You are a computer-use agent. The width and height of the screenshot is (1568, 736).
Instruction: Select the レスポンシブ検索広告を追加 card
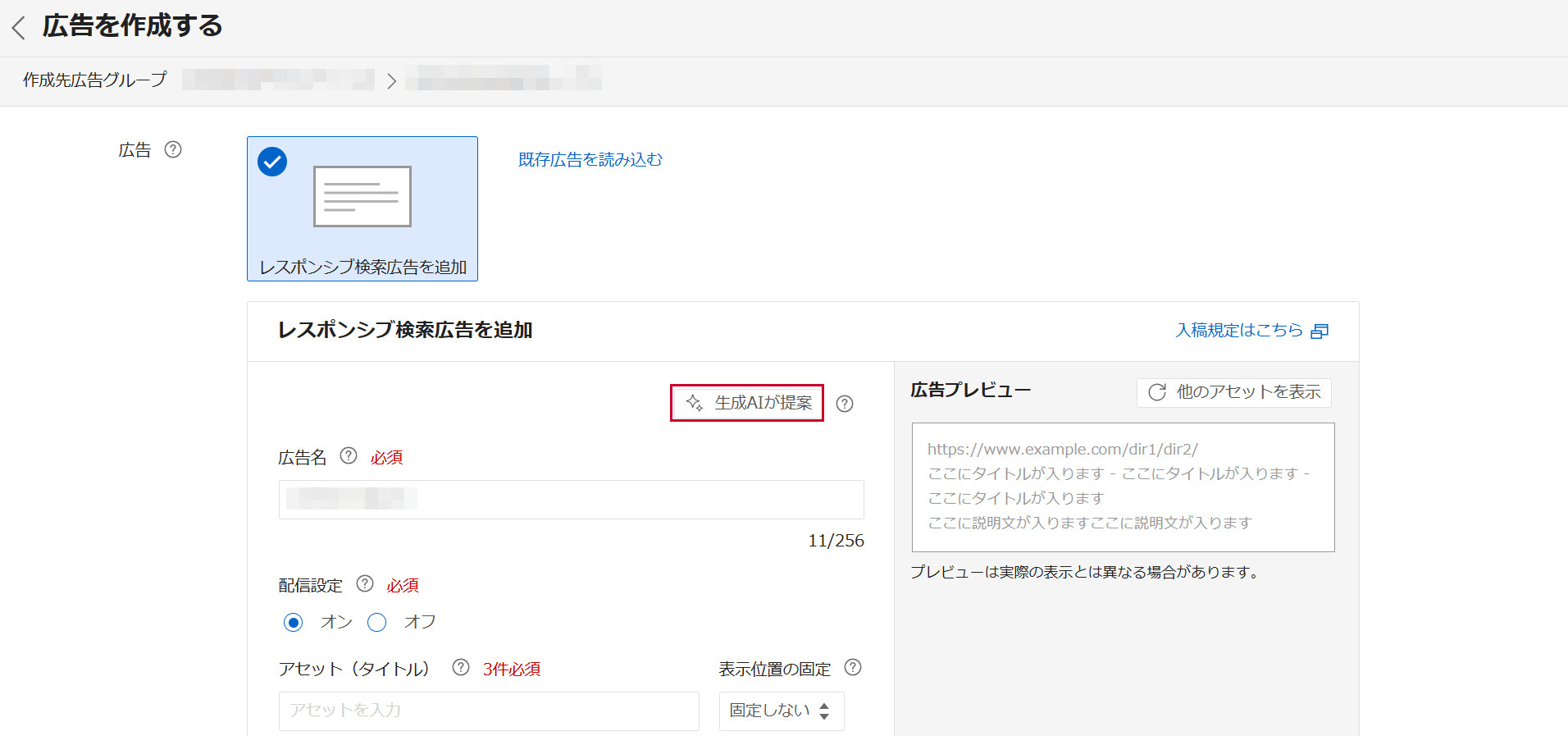(362, 208)
